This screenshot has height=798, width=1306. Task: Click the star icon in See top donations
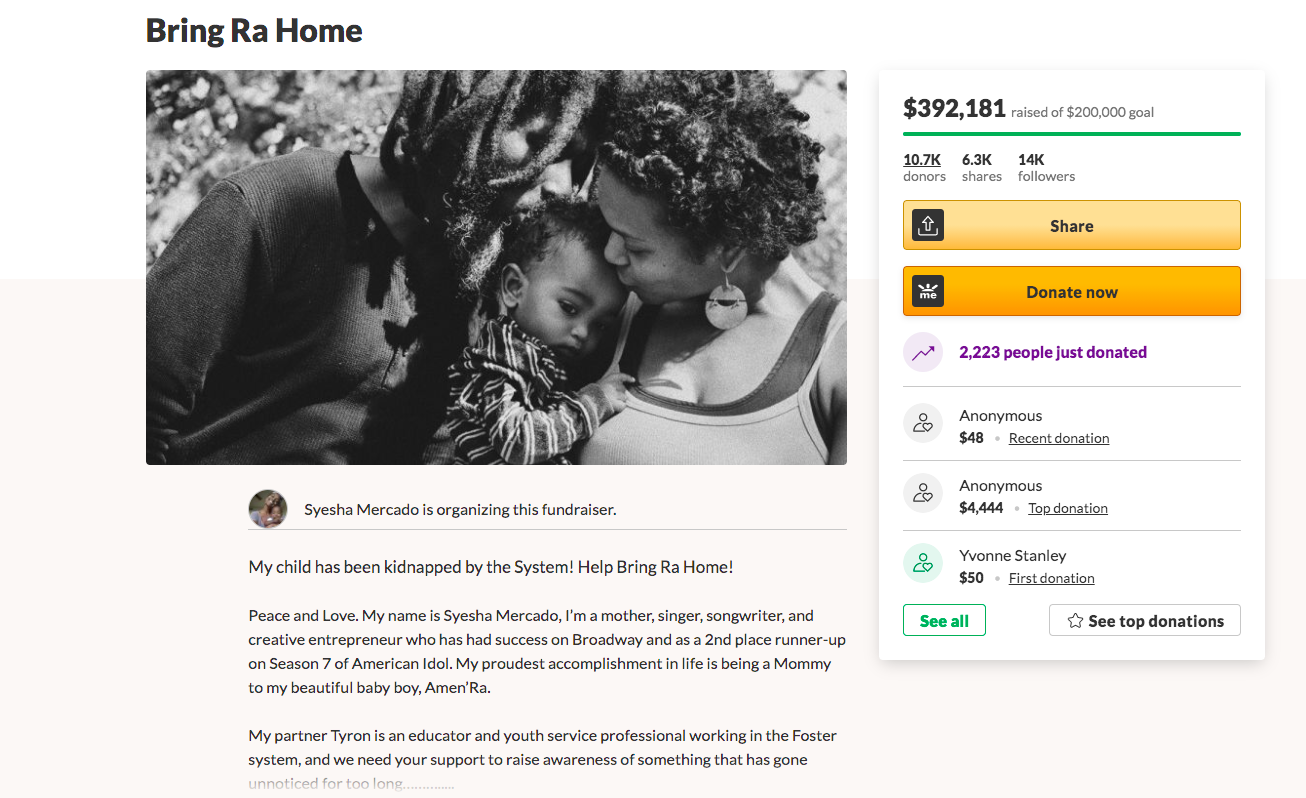point(1075,621)
